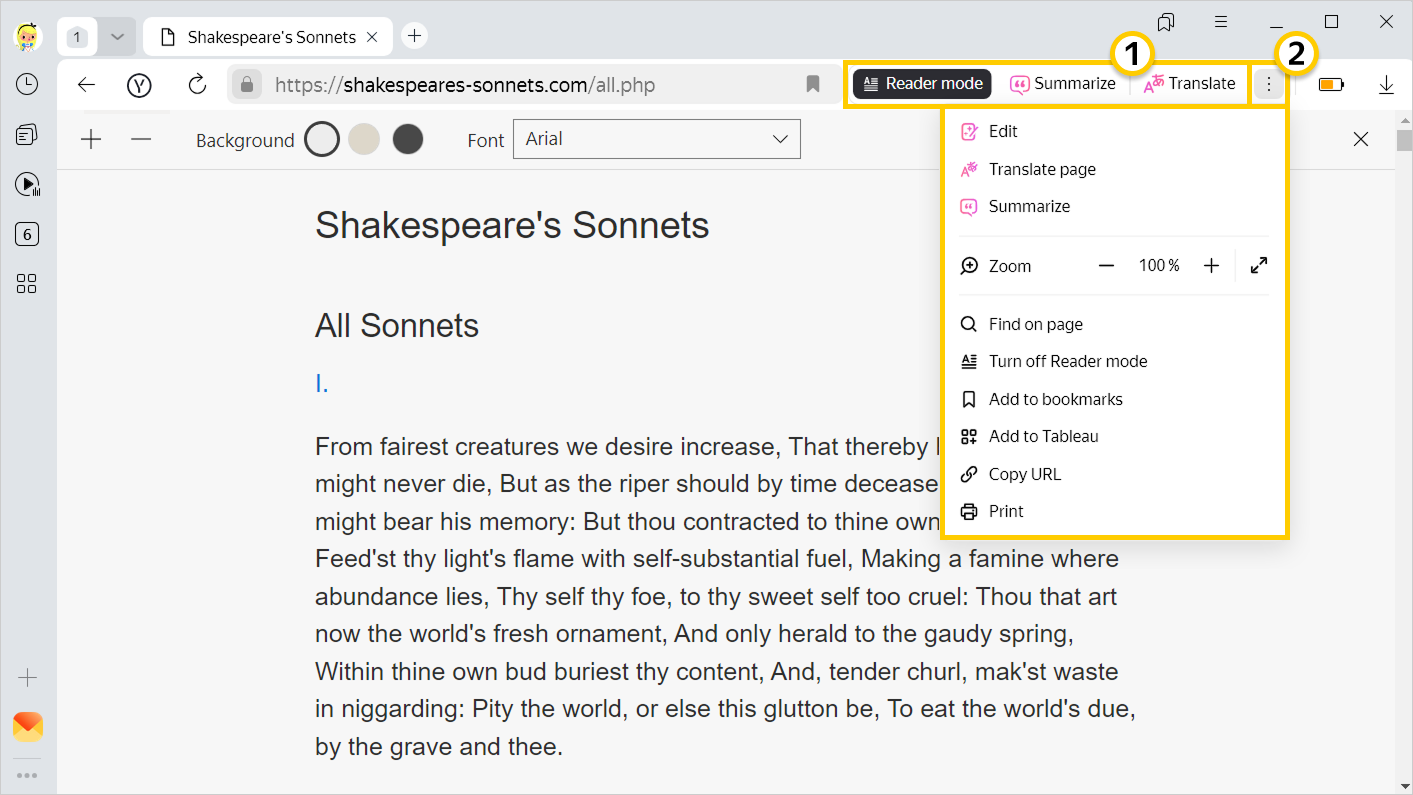Click the Summarize button in toolbar
This screenshot has height=795, width=1413.
[1062, 84]
